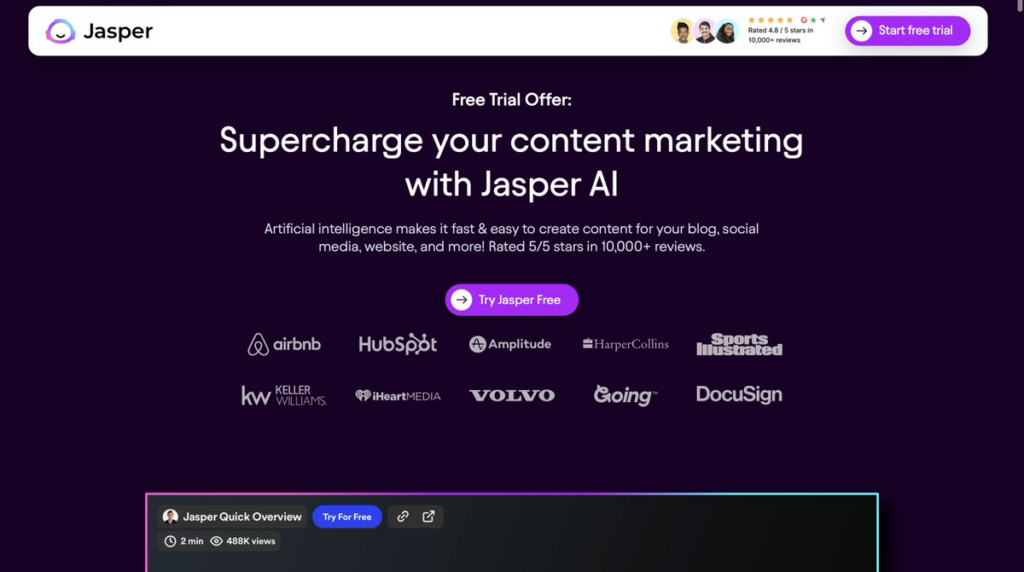
Task: Click the Jasper Quick Overview title
Action: coord(242,516)
